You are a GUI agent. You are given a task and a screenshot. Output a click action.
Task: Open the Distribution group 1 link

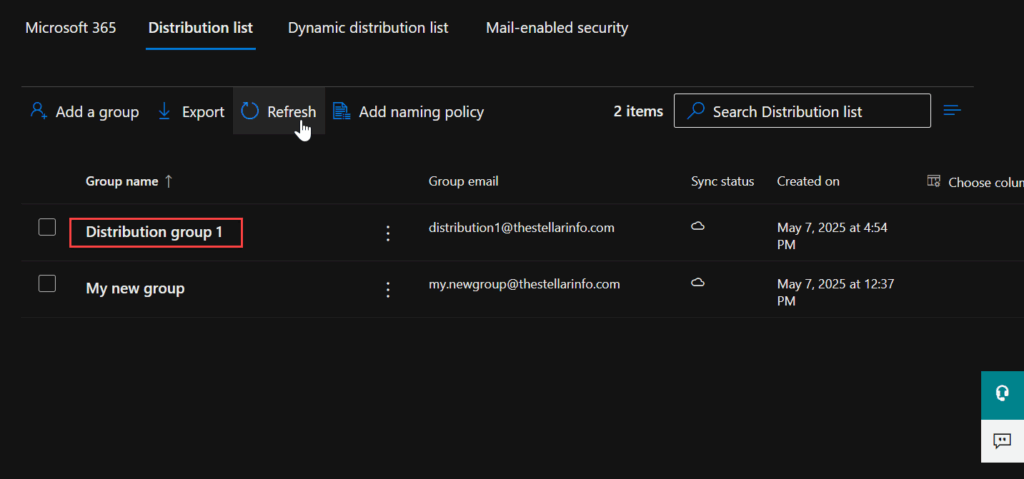pyautogui.click(x=154, y=232)
